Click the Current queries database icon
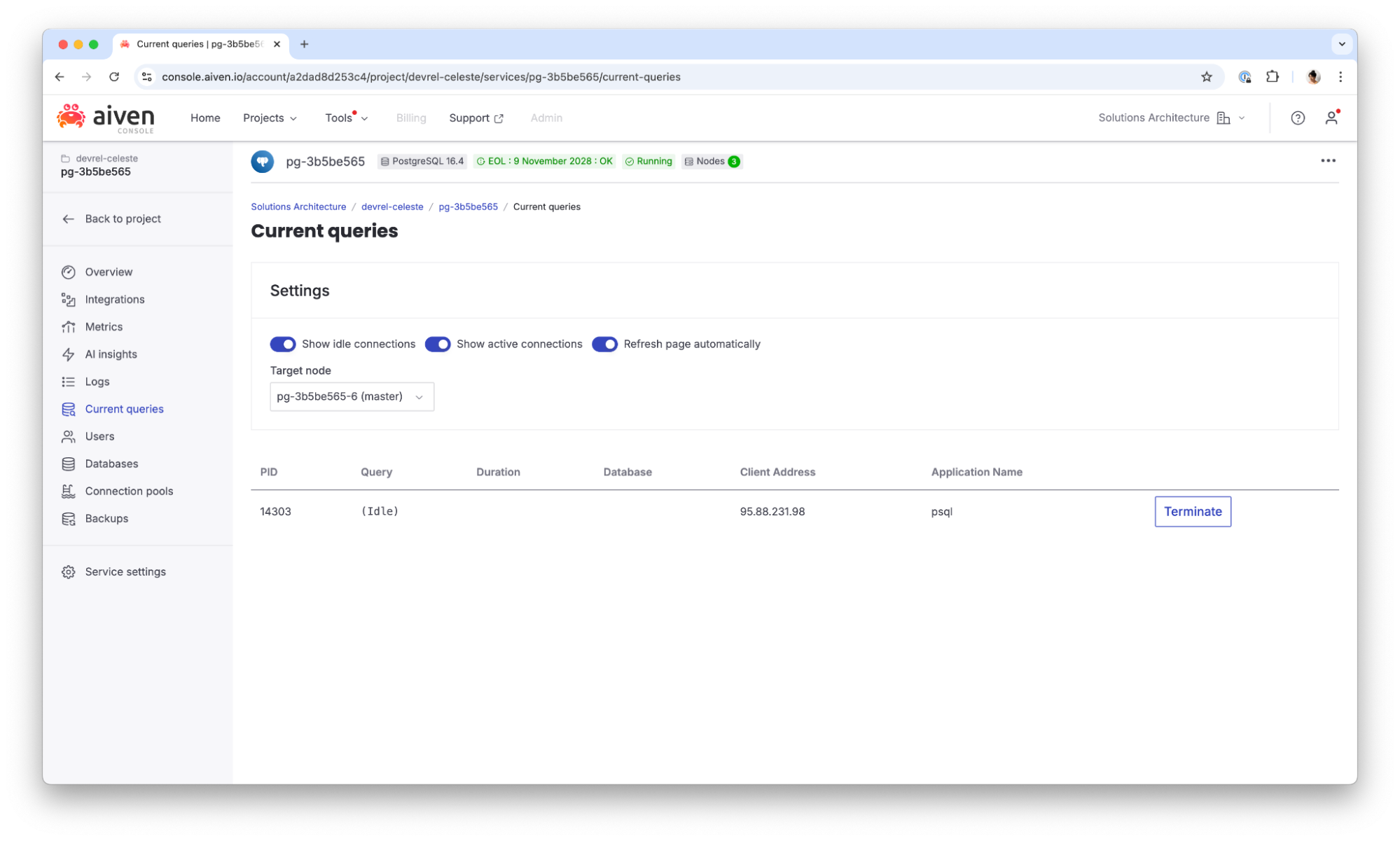 (x=68, y=409)
